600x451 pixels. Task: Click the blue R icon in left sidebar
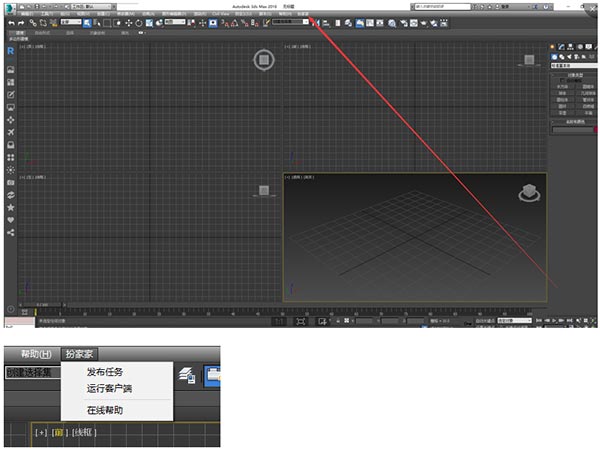tap(11, 51)
